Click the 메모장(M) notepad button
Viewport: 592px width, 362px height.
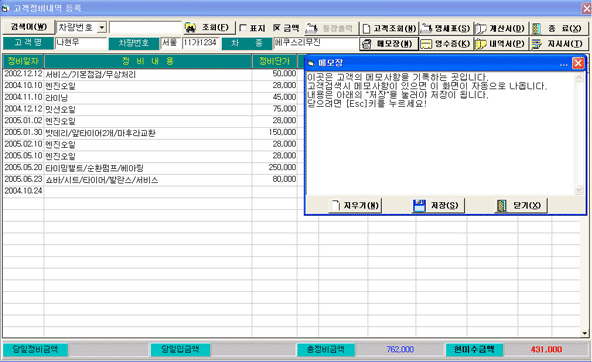click(388, 44)
